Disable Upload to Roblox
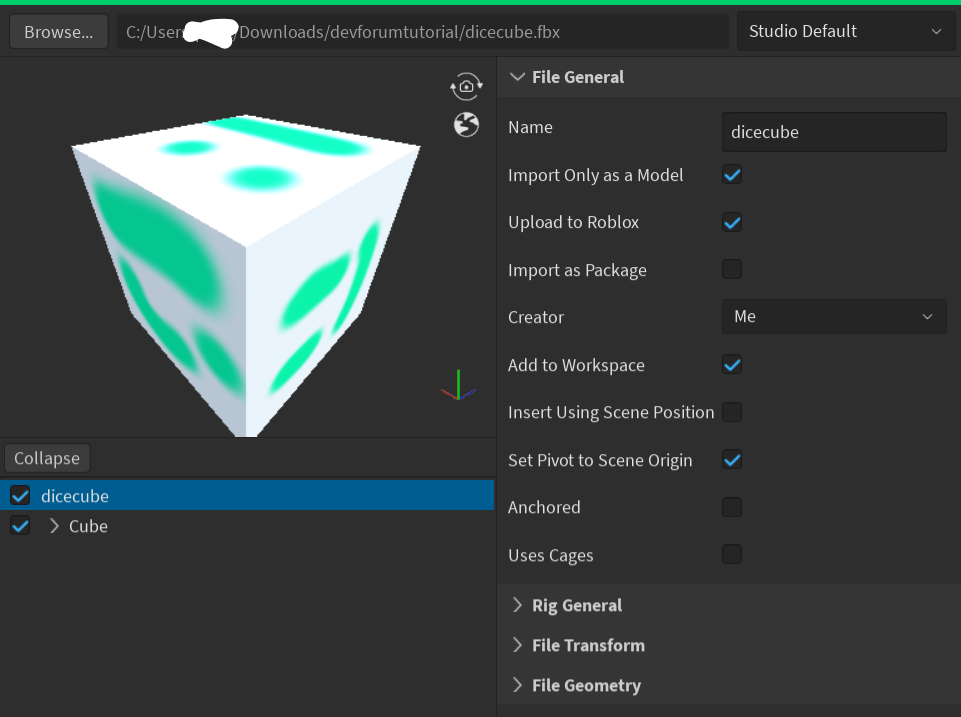Viewport: 961px width, 717px height. tap(731, 222)
